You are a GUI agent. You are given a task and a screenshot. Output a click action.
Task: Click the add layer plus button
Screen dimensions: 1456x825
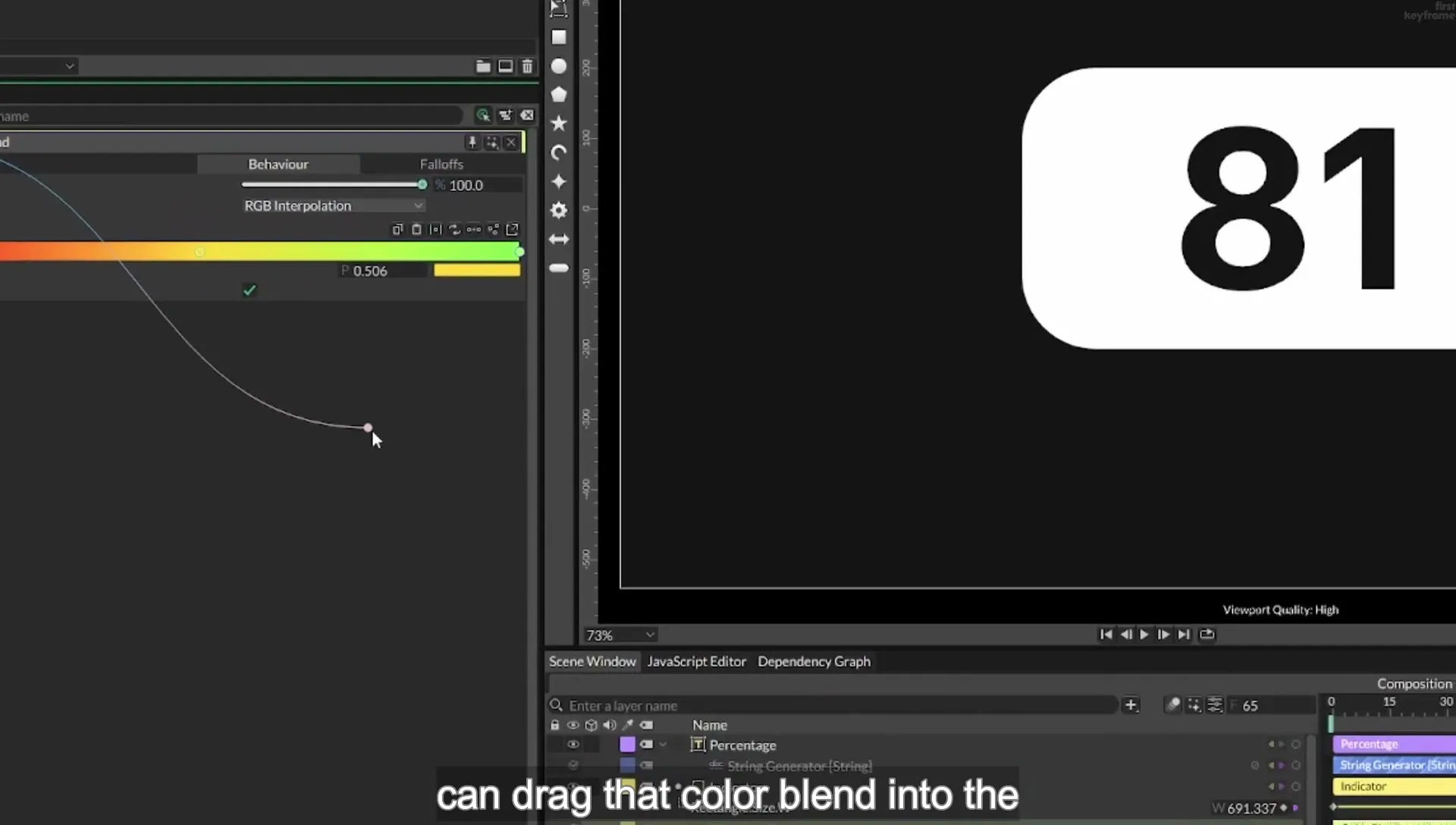(x=1131, y=705)
